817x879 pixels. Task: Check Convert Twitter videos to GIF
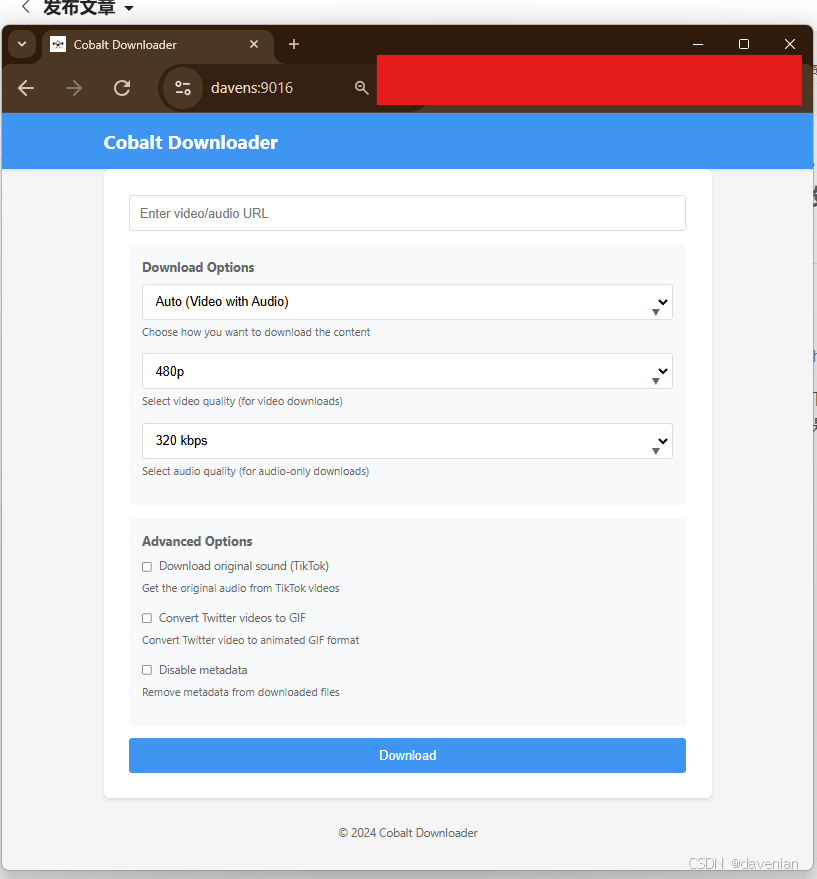pos(147,618)
